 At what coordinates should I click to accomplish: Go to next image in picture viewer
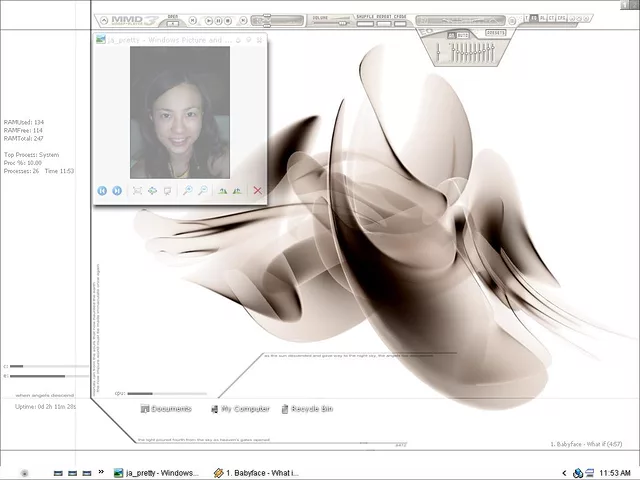pos(117,190)
